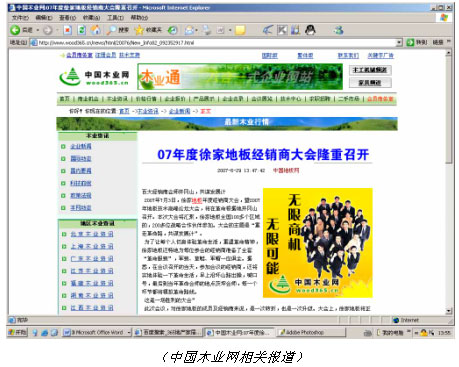459x367 pixels.
Task: Click the green Back arrow button
Action: click(x=15, y=30)
